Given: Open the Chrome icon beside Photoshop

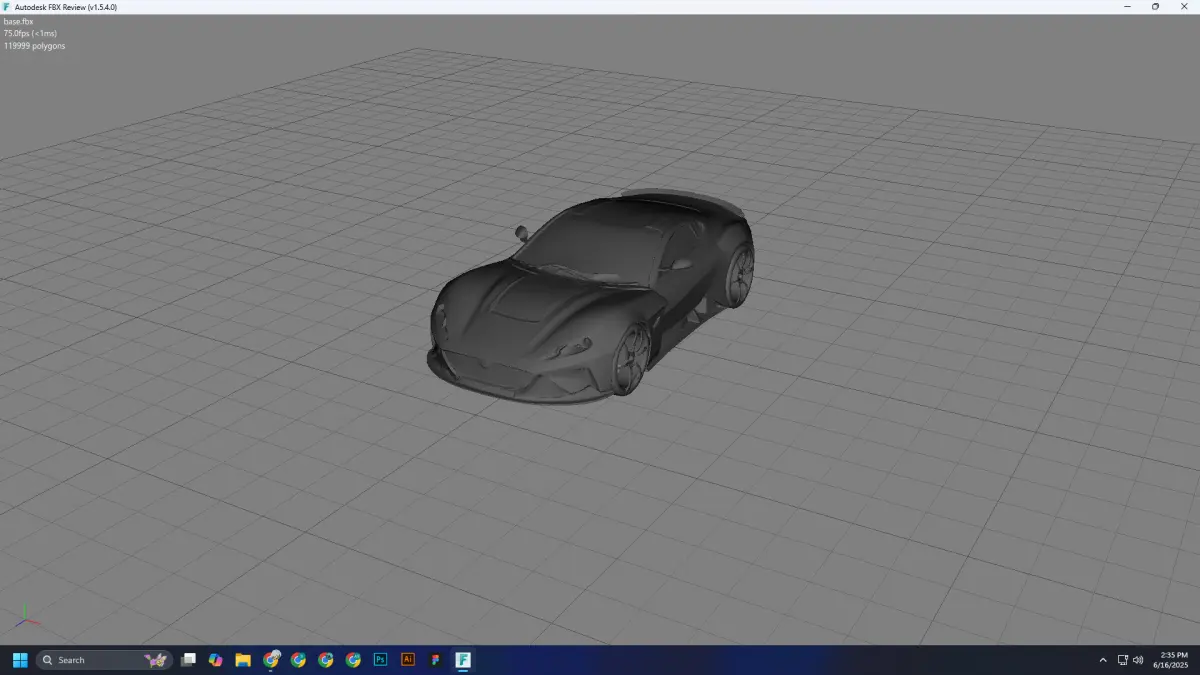Looking at the screenshot, I should click(353, 660).
